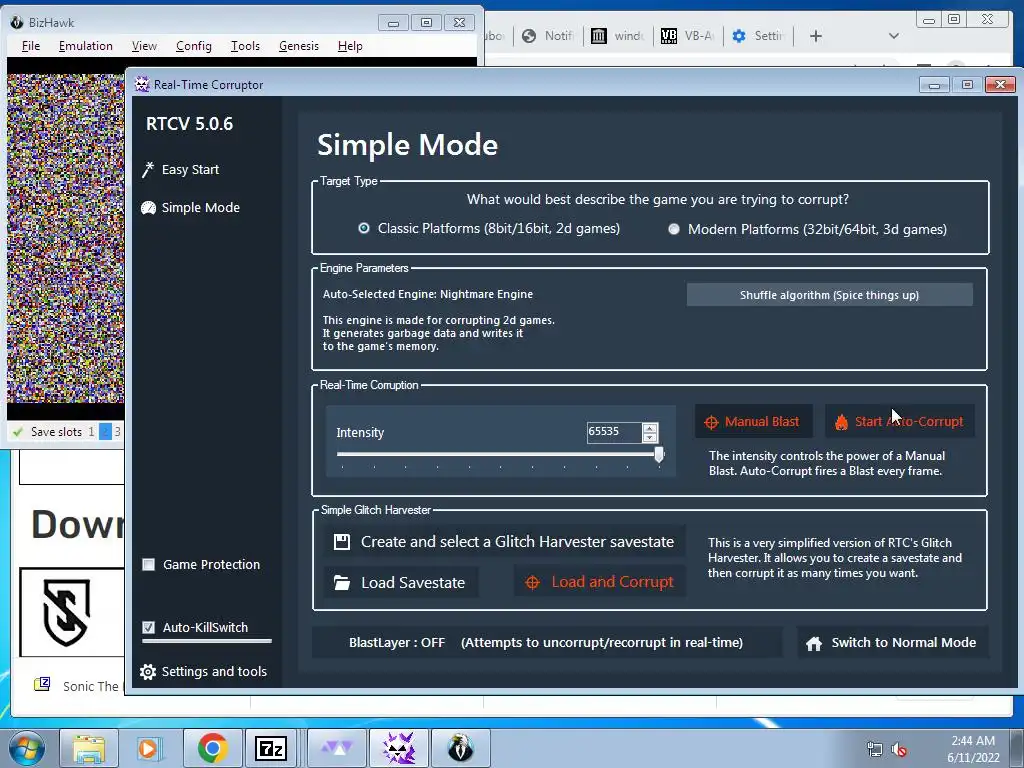Expand the browser tab search chevron

(x=894, y=36)
